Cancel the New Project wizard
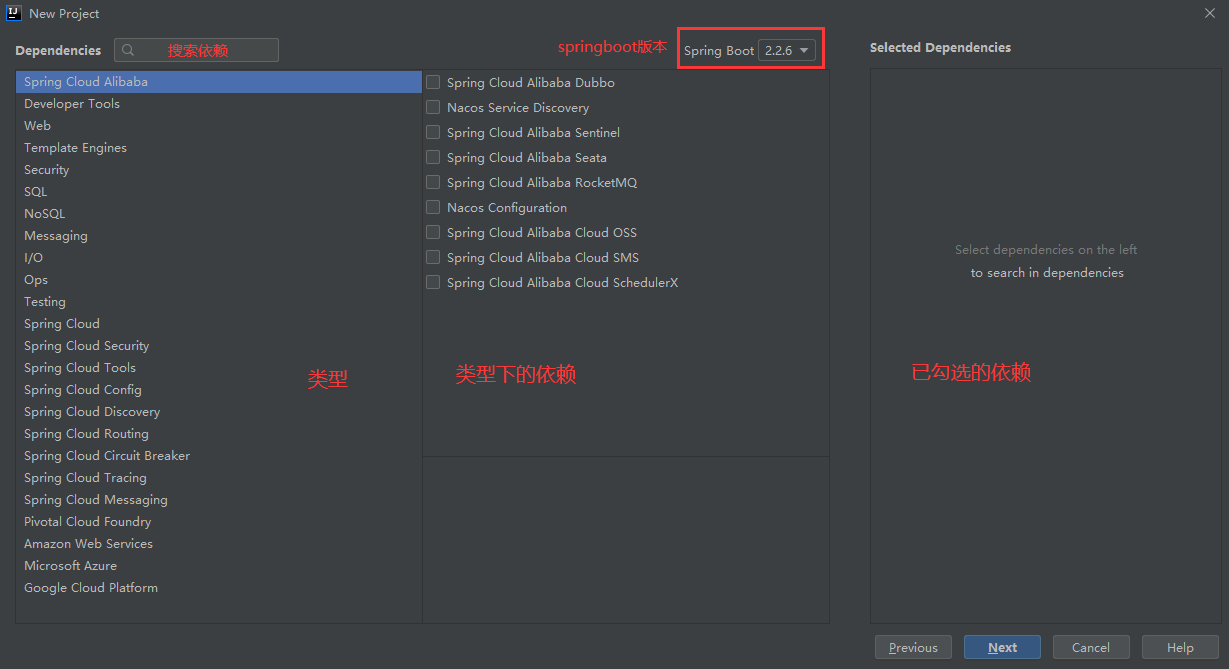Image resolution: width=1229 pixels, height=669 pixels. [x=1091, y=647]
